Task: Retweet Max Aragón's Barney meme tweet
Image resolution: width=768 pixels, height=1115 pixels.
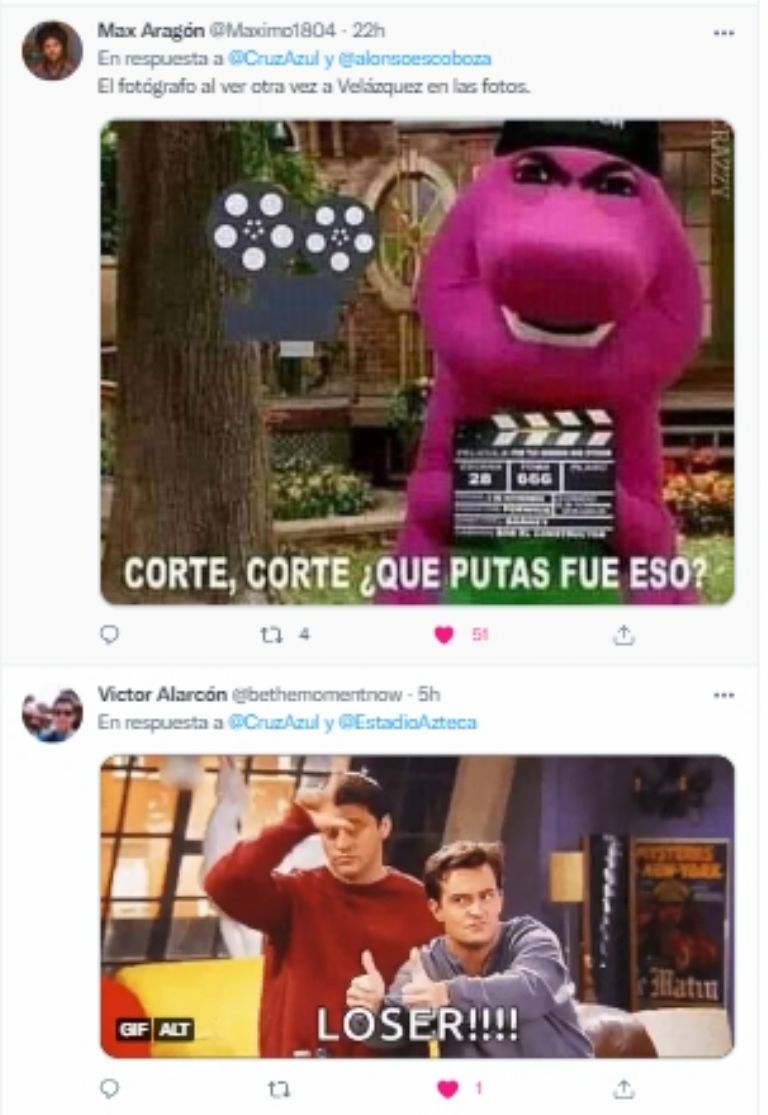Action: tap(271, 634)
